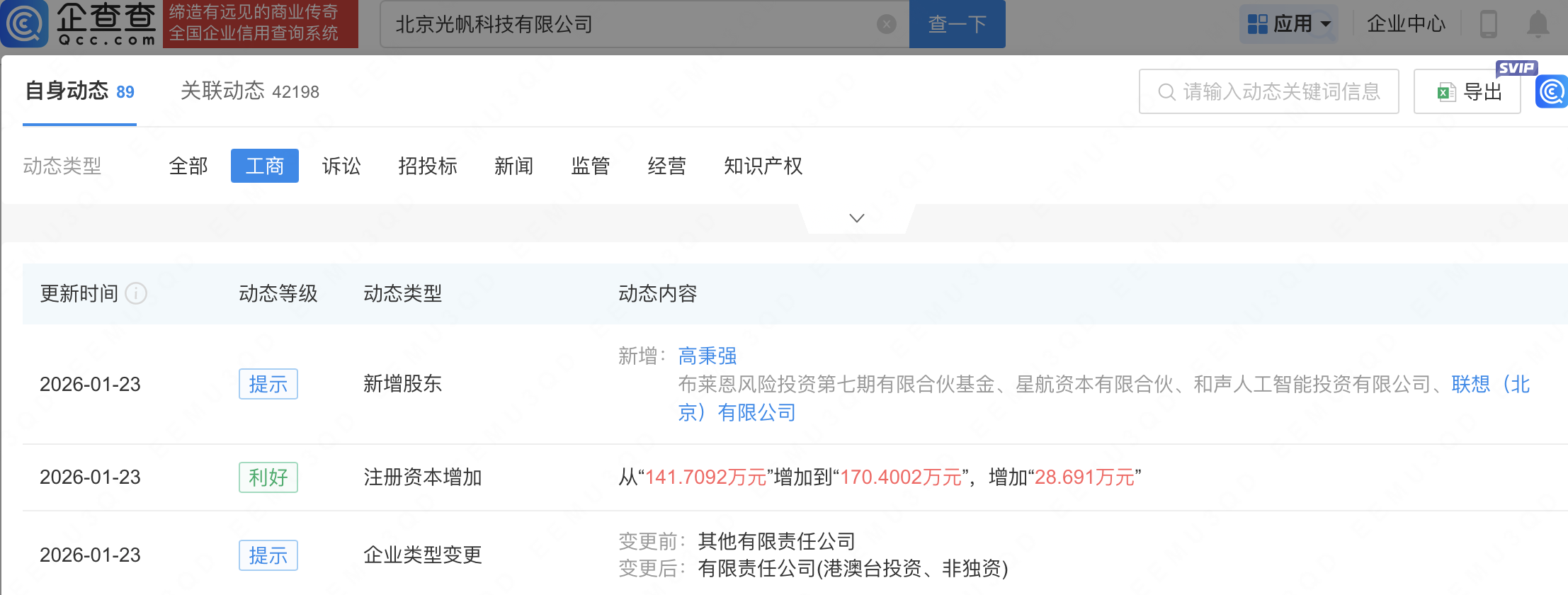
Task: Click the 企业中心 link
Action: (1406, 24)
